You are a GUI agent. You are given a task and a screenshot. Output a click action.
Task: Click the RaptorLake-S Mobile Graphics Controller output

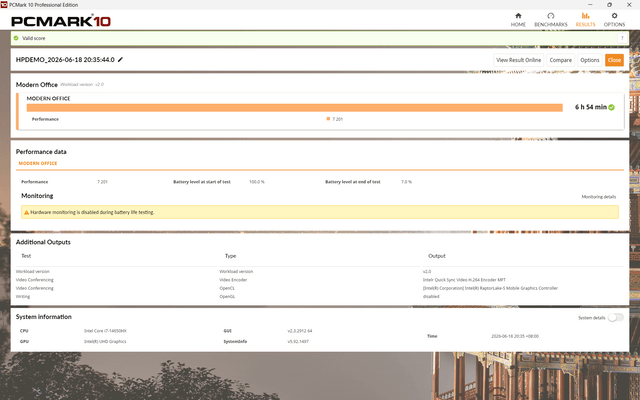(x=490, y=288)
